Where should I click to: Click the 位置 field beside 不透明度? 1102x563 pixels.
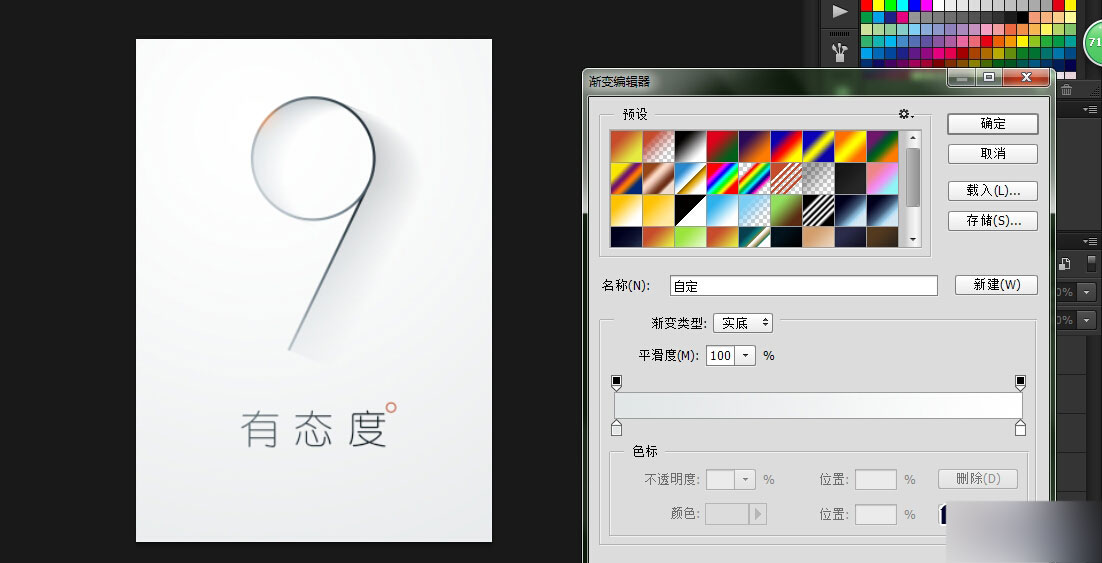tap(876, 479)
